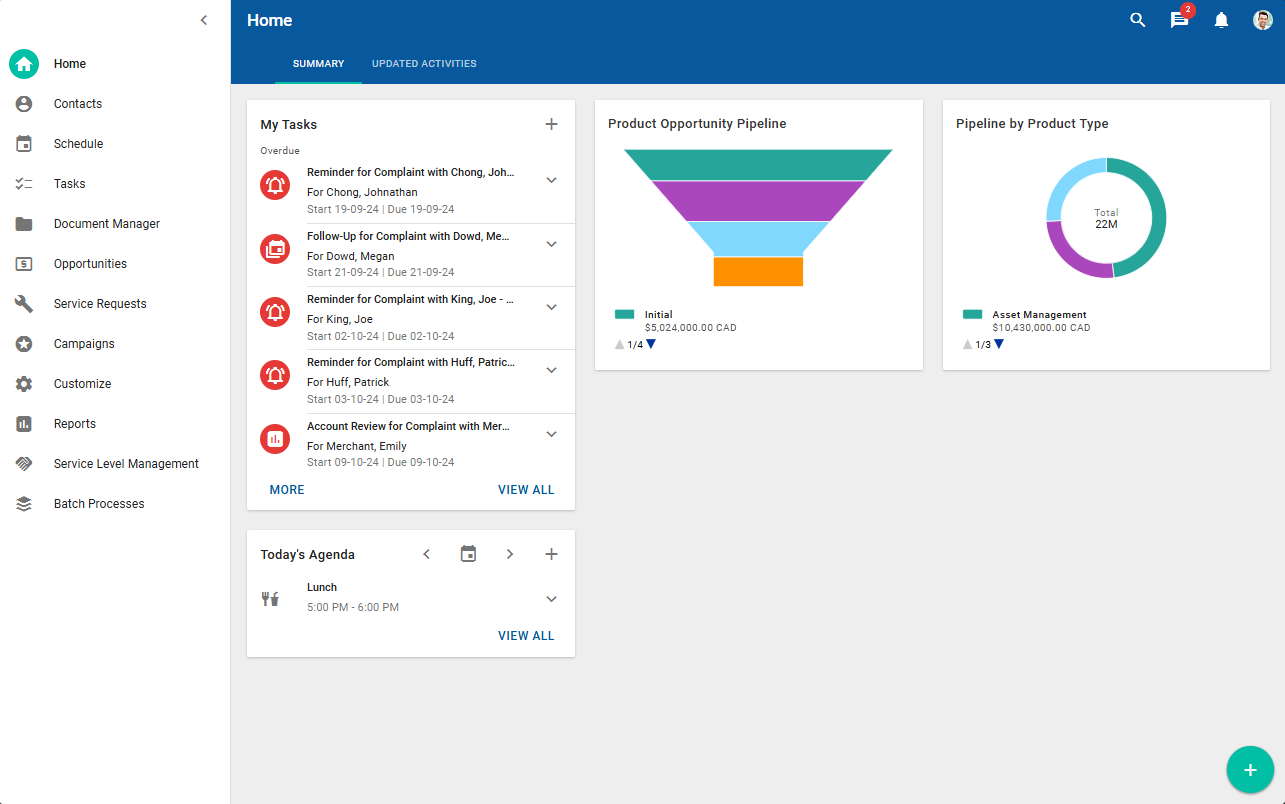
Task: Click the user profile avatar
Action: coord(1263,20)
